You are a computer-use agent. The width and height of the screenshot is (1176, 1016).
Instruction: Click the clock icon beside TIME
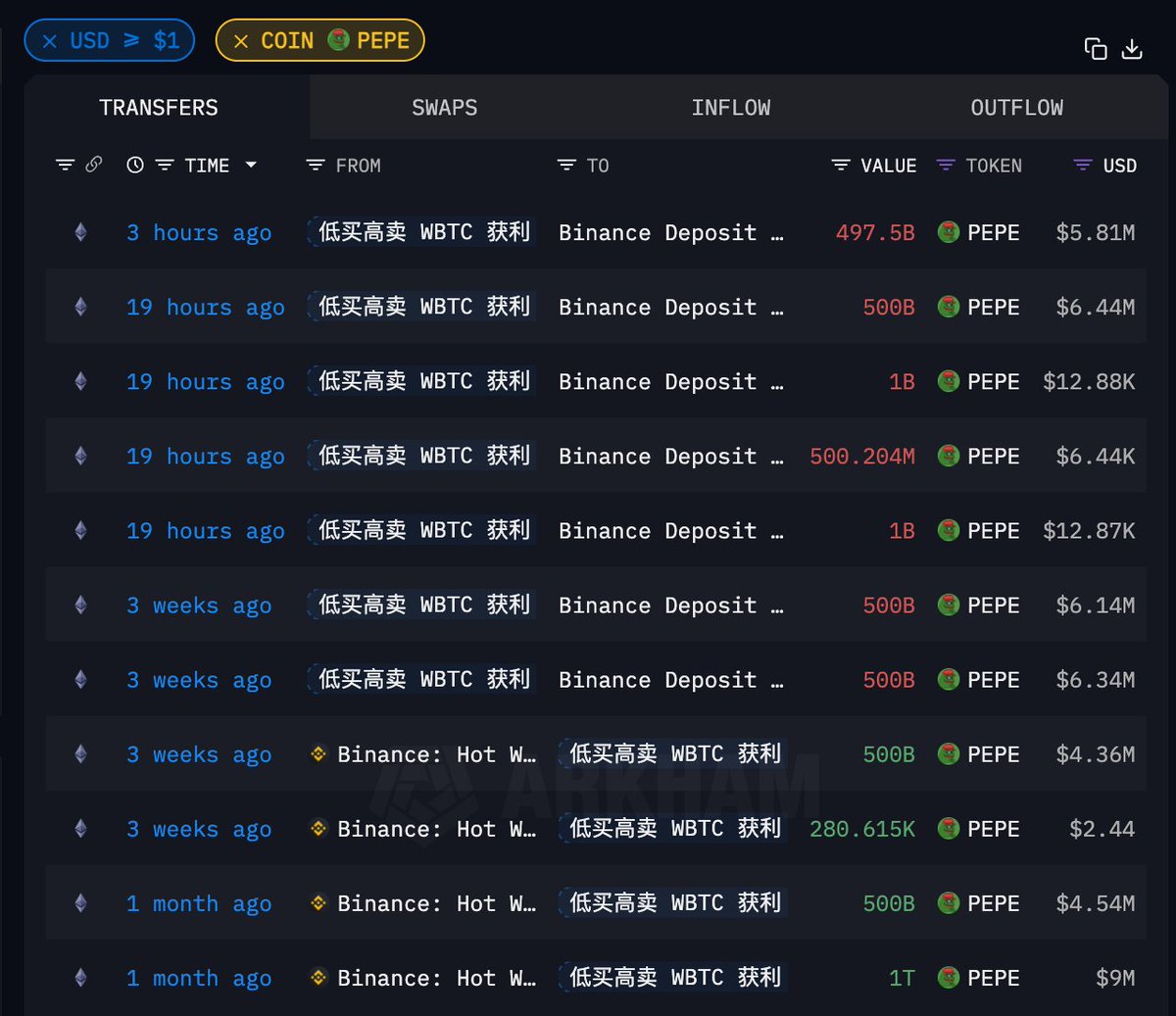pos(135,166)
